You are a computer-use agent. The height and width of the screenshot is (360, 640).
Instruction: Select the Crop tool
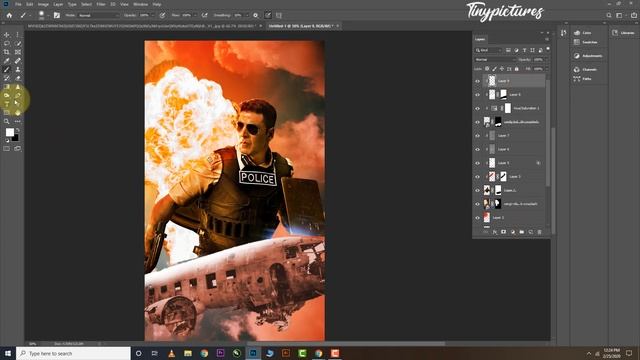7,52
